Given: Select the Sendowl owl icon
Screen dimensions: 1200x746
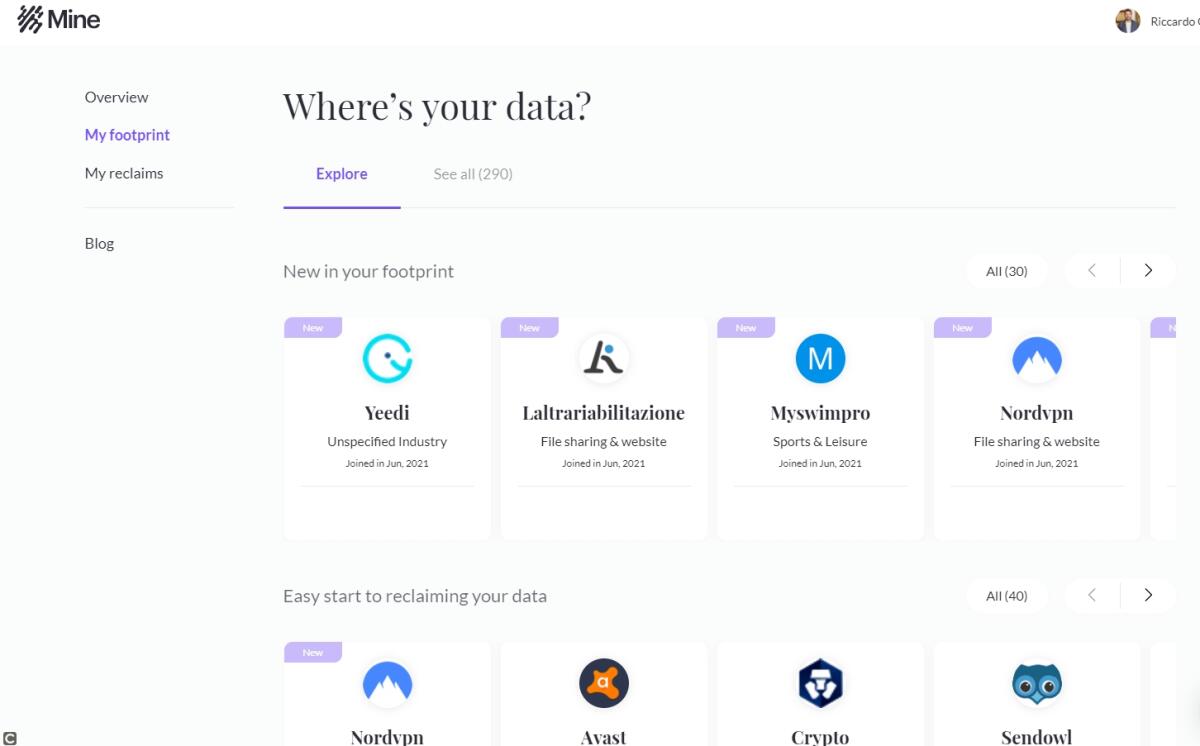Looking at the screenshot, I should 1036,684.
